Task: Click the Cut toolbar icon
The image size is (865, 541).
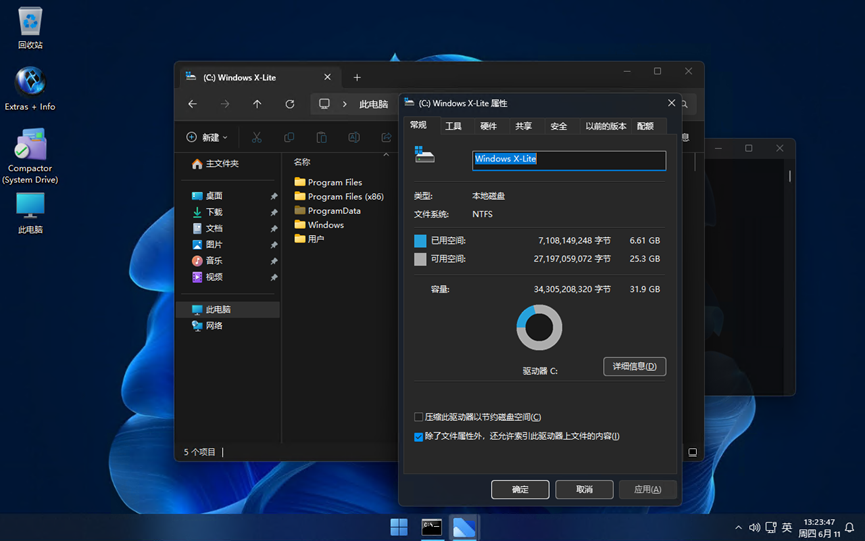Action: (257, 137)
